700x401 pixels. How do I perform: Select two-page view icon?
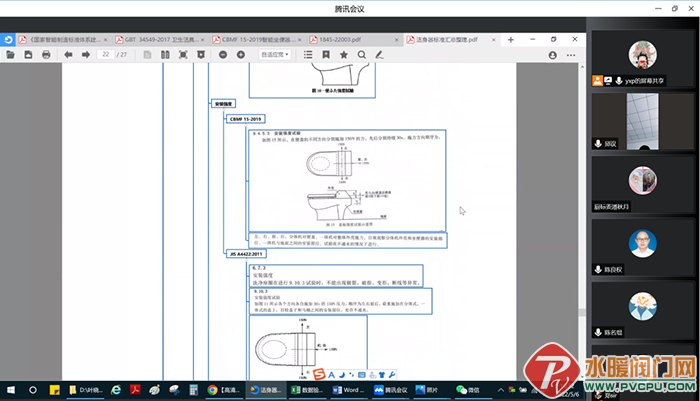[165, 54]
